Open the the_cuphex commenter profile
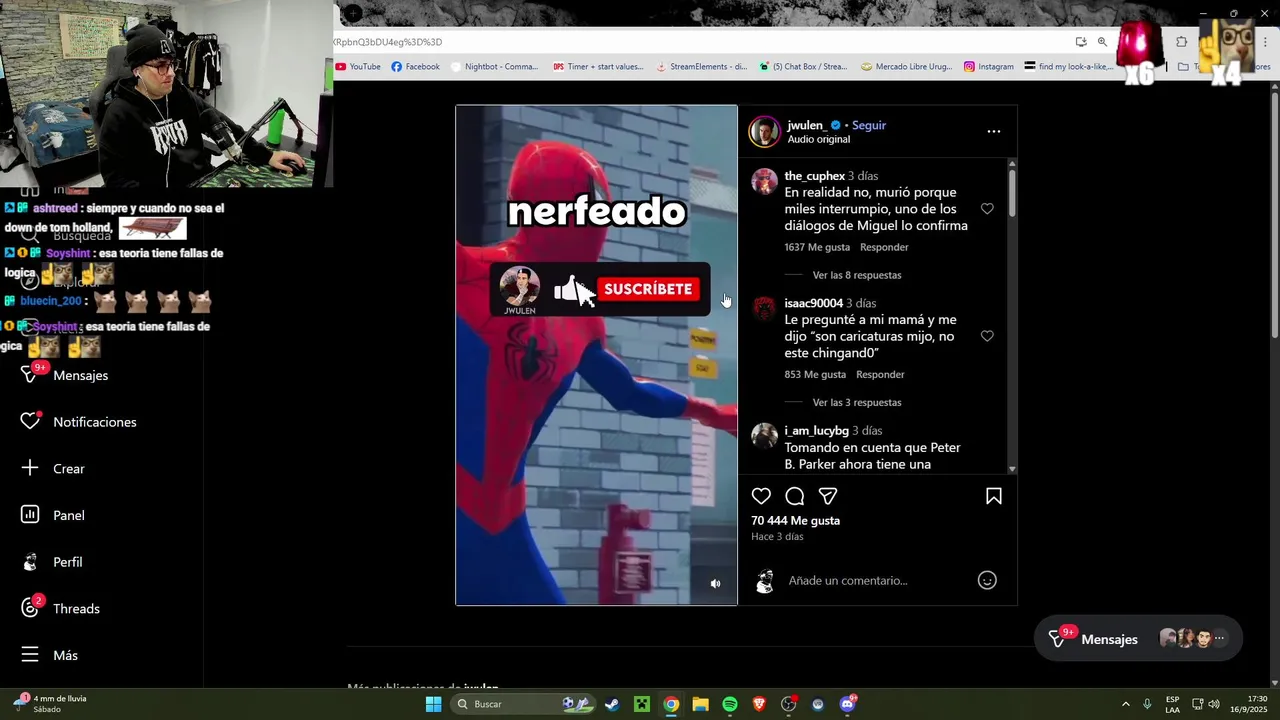 click(814, 176)
